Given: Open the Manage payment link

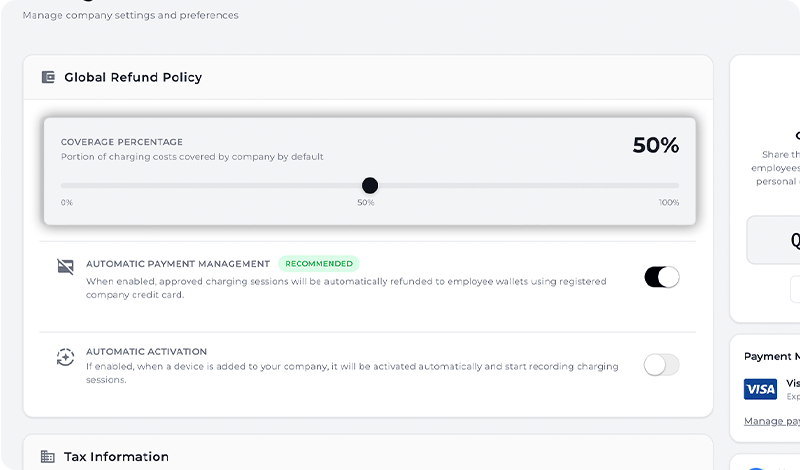Looking at the screenshot, I should tap(771, 421).
